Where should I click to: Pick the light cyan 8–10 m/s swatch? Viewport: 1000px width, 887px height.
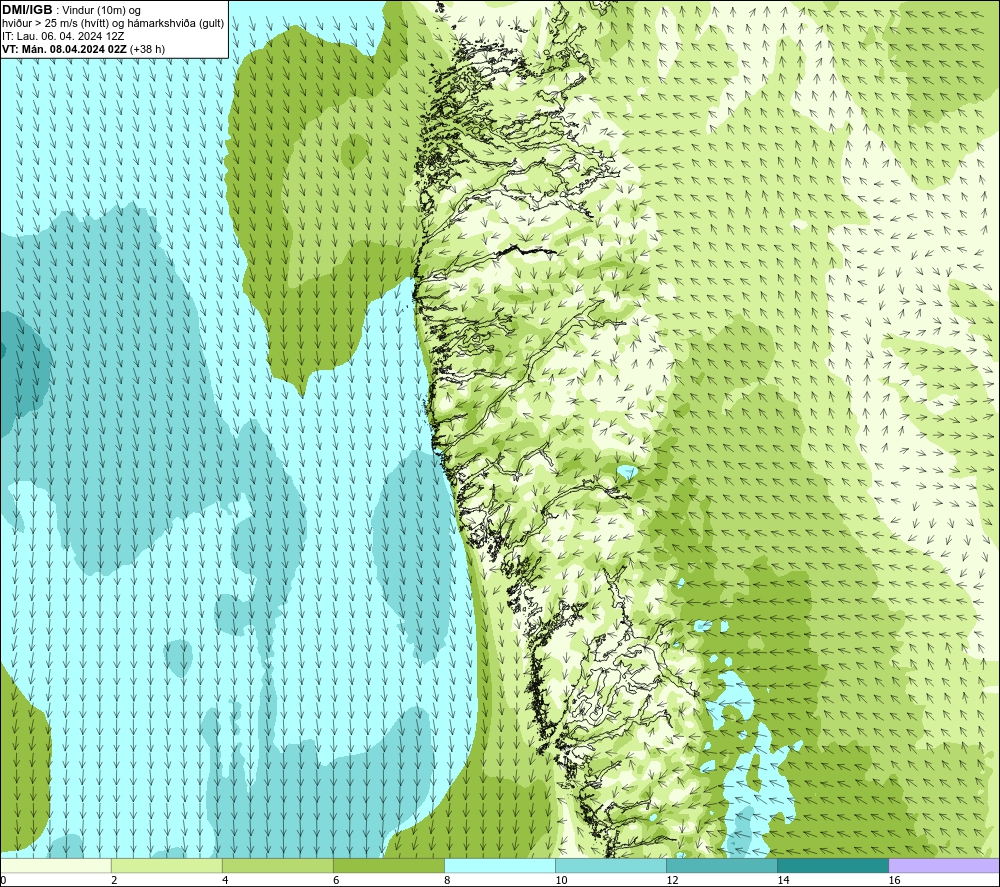(x=500, y=866)
